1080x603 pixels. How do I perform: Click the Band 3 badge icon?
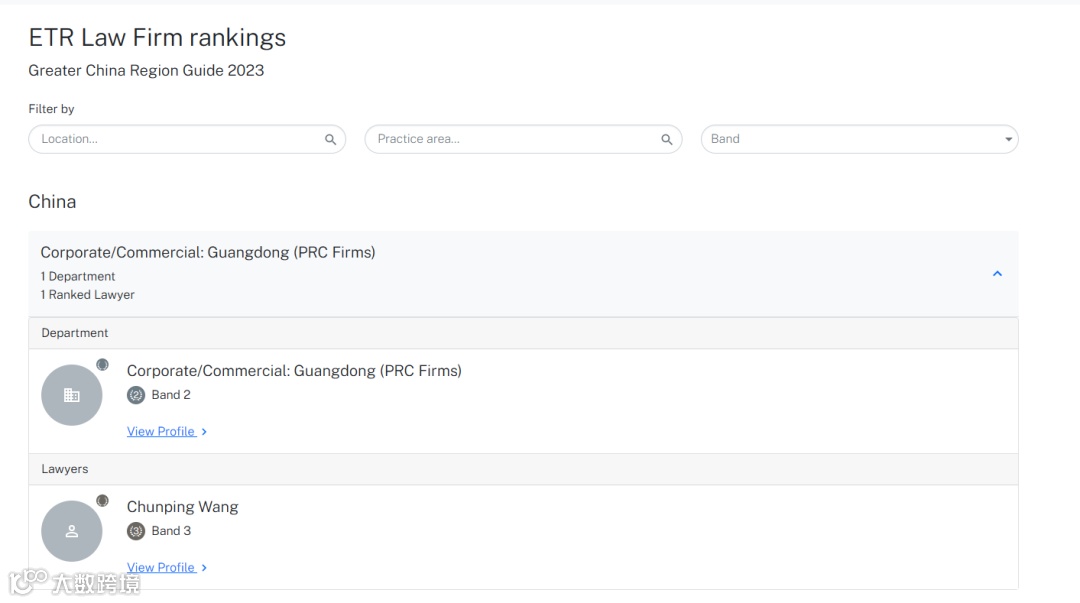pos(136,531)
